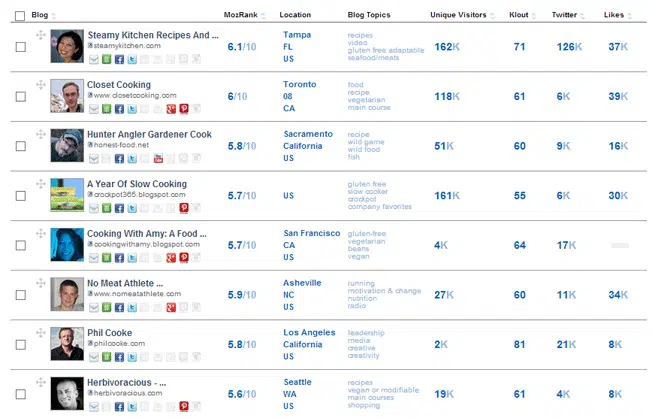The width and height of the screenshot is (652, 418).
Task: Toggle the select-all checkbox in the header
Action: (20, 16)
